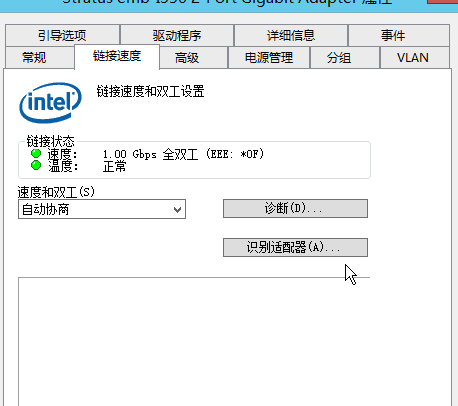Screen dimensions: 458x406
Task: Click the green temperature status indicator
Action: (x=36, y=165)
